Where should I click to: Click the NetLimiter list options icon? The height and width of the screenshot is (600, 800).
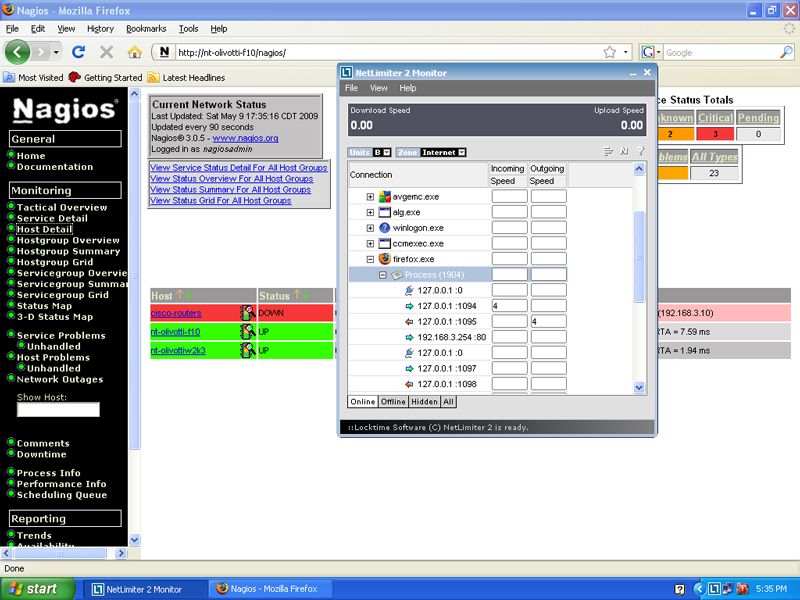(608, 151)
